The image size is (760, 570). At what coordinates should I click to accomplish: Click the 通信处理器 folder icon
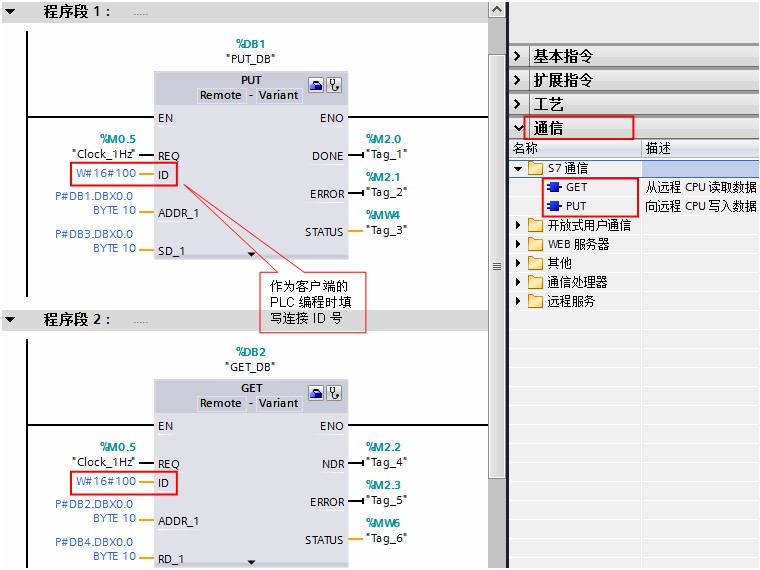(535, 282)
